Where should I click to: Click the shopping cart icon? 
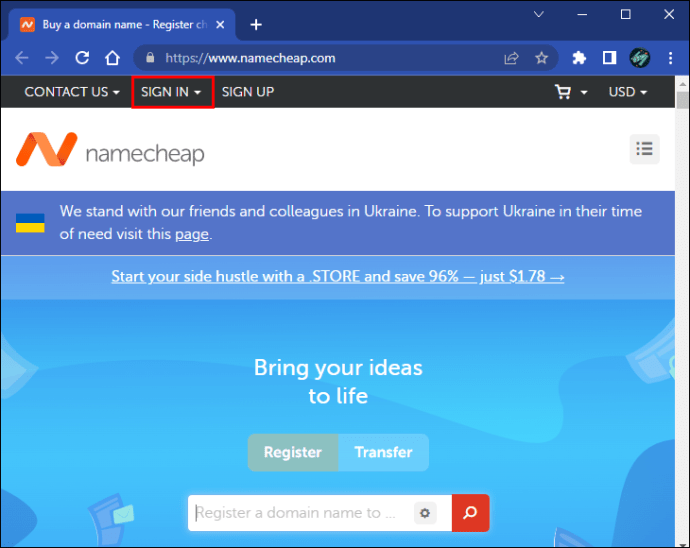[563, 92]
